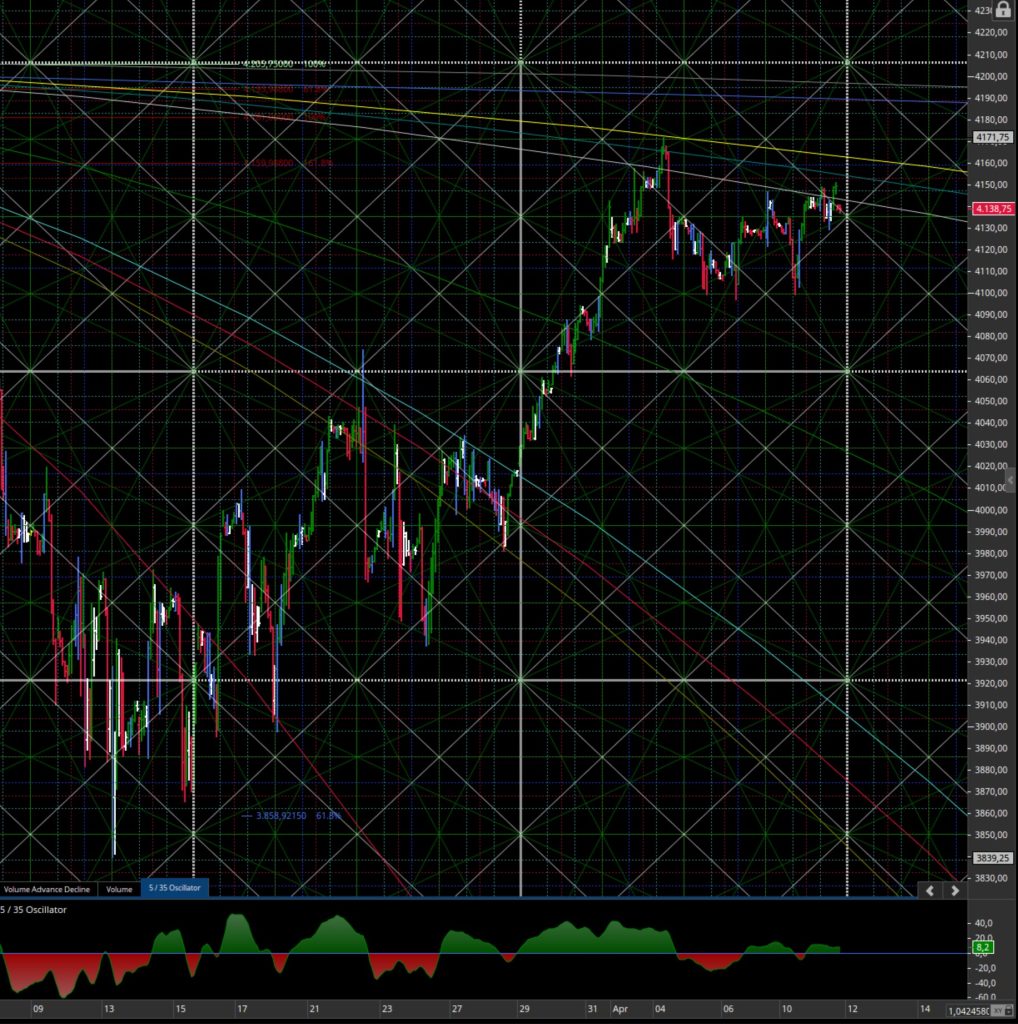
Task: Click the green 8,2 oscillator value tag
Action: click(983, 947)
